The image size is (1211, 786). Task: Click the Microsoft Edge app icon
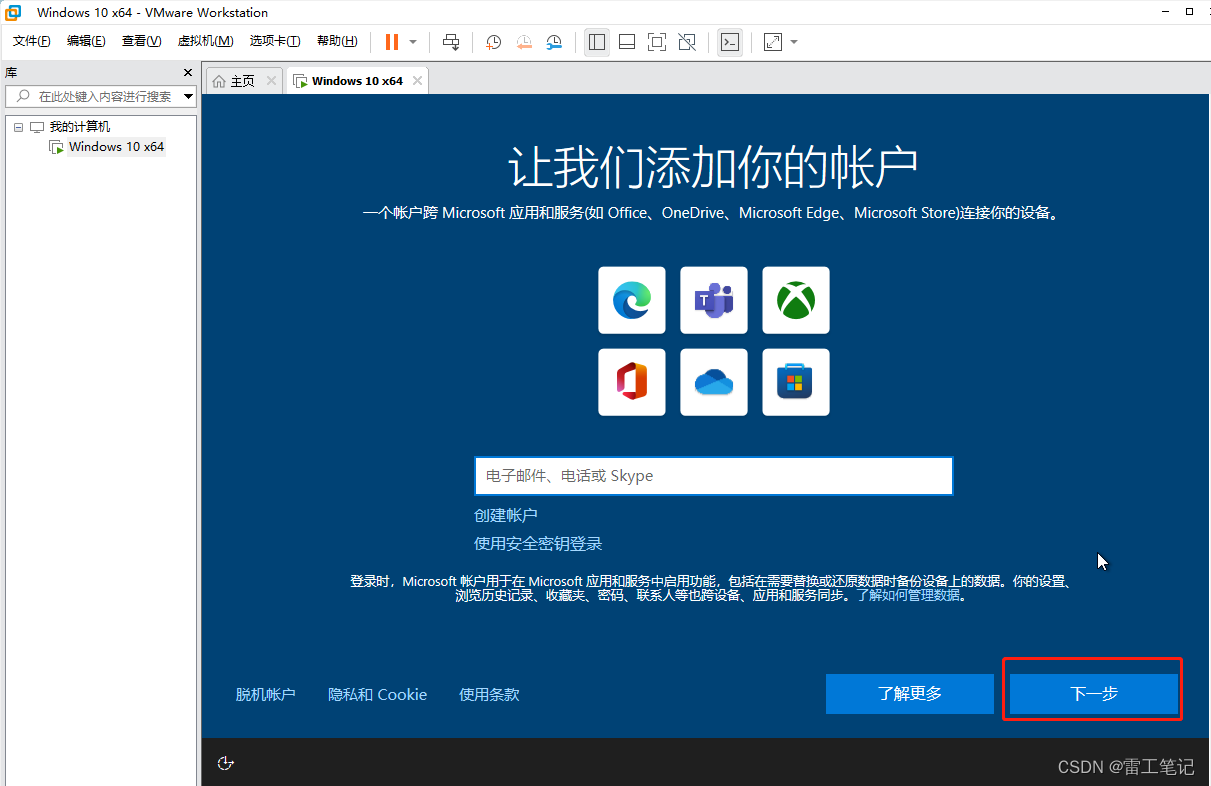click(632, 300)
